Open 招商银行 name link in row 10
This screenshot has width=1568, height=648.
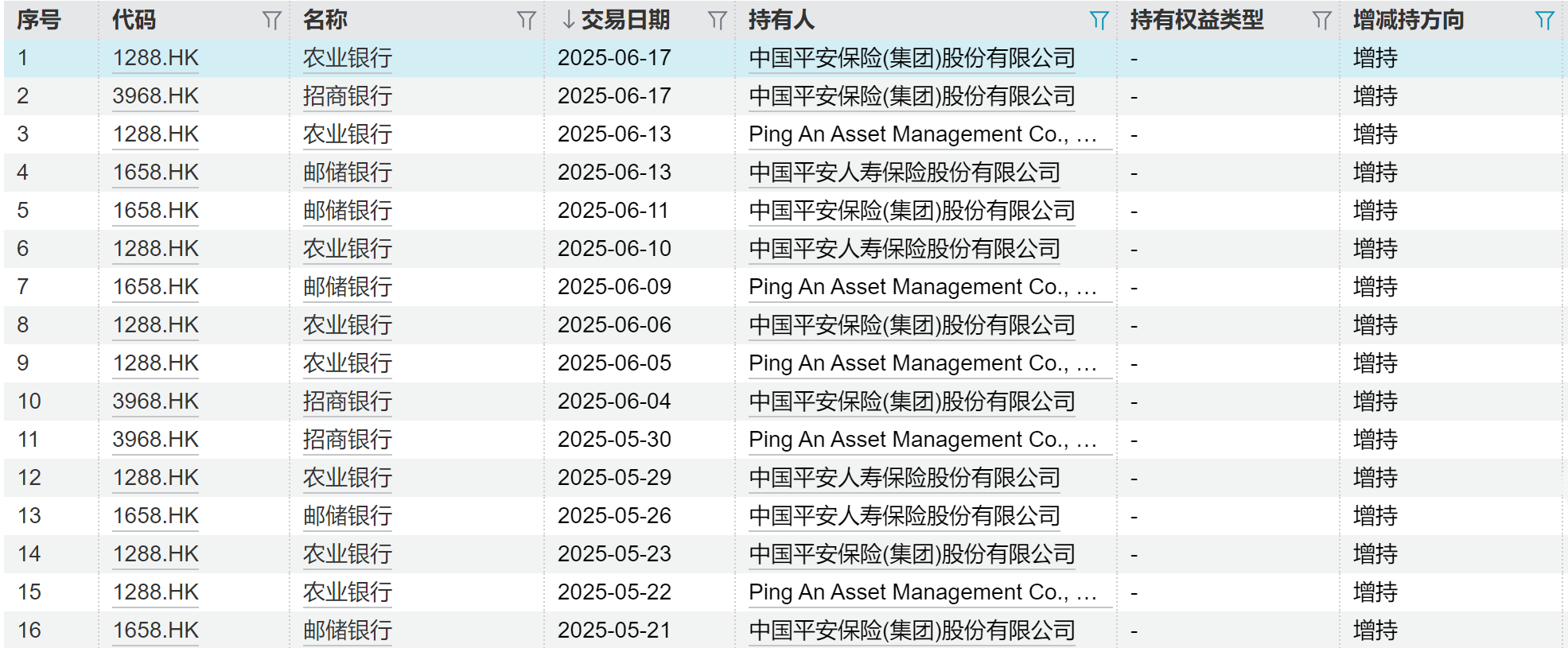tap(348, 402)
